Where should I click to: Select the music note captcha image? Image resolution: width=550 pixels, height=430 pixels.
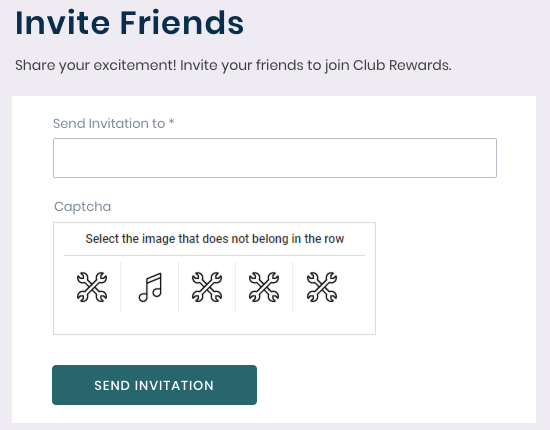coord(150,287)
